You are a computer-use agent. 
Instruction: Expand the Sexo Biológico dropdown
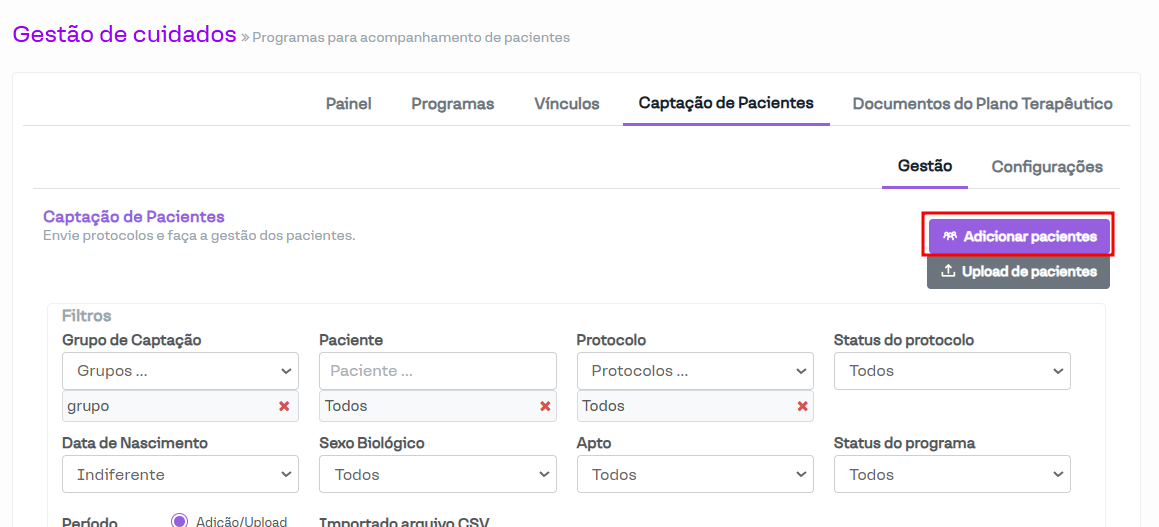pyautogui.click(x=437, y=475)
